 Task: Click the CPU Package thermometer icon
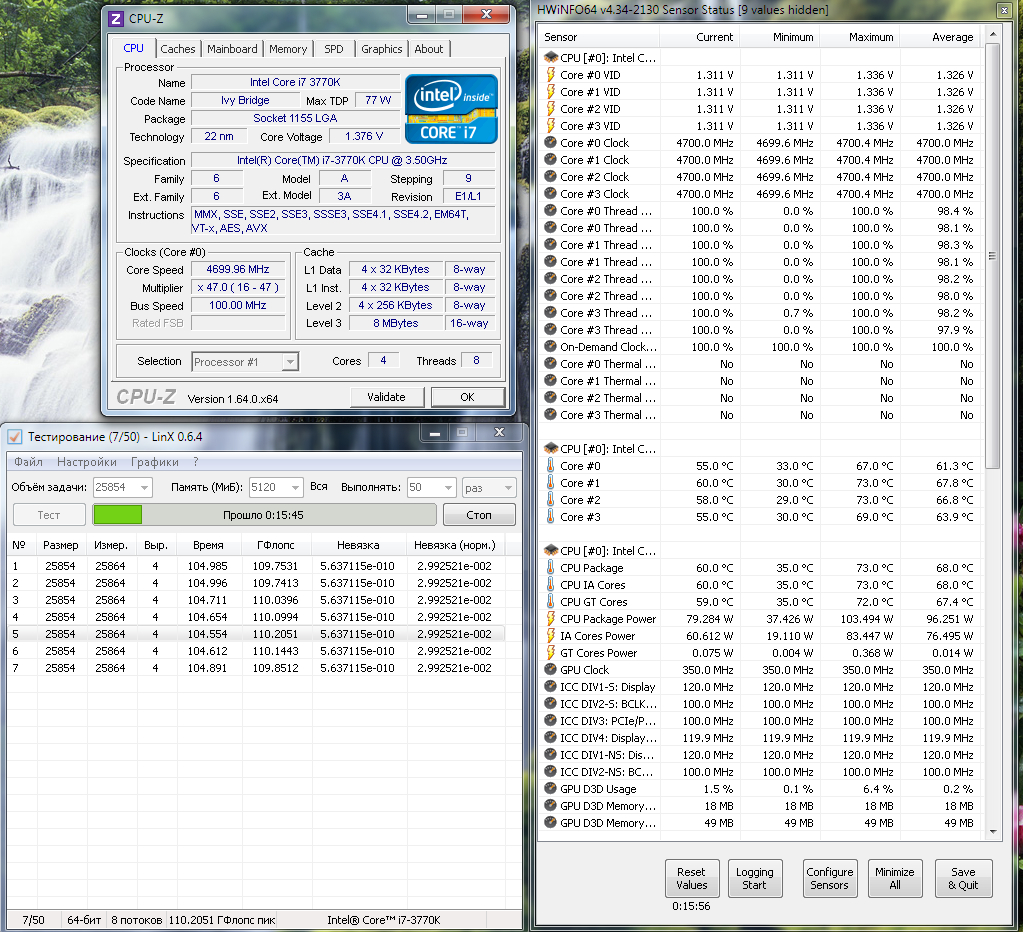pos(551,567)
